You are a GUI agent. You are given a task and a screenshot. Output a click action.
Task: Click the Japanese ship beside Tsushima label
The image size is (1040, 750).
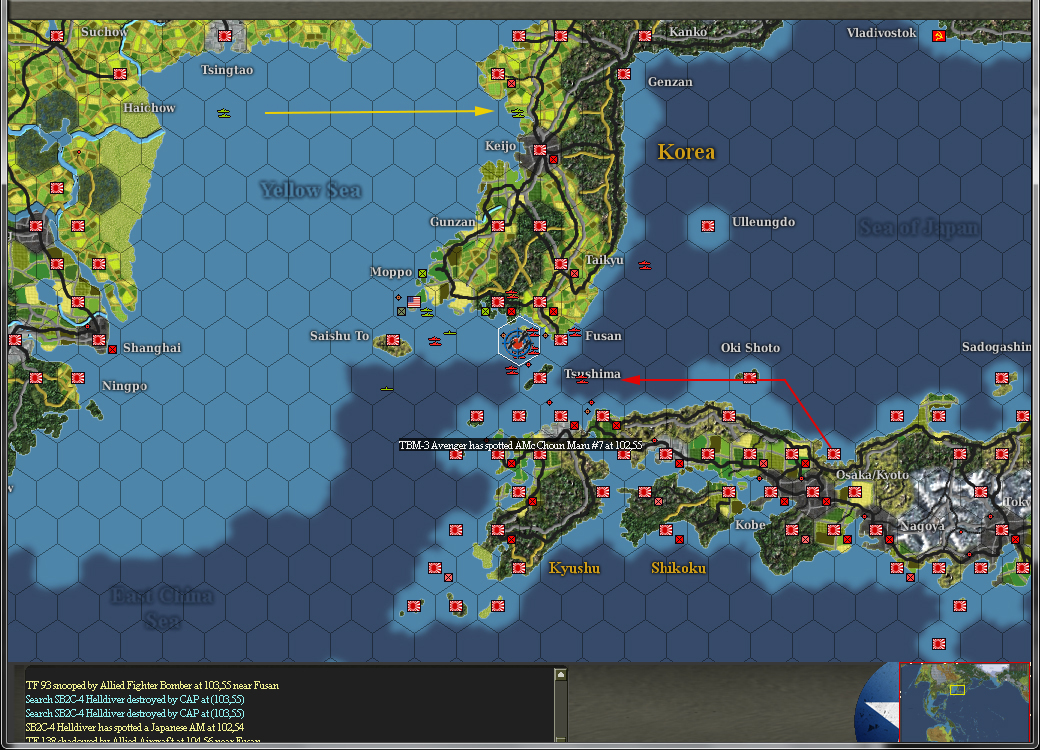coord(582,380)
